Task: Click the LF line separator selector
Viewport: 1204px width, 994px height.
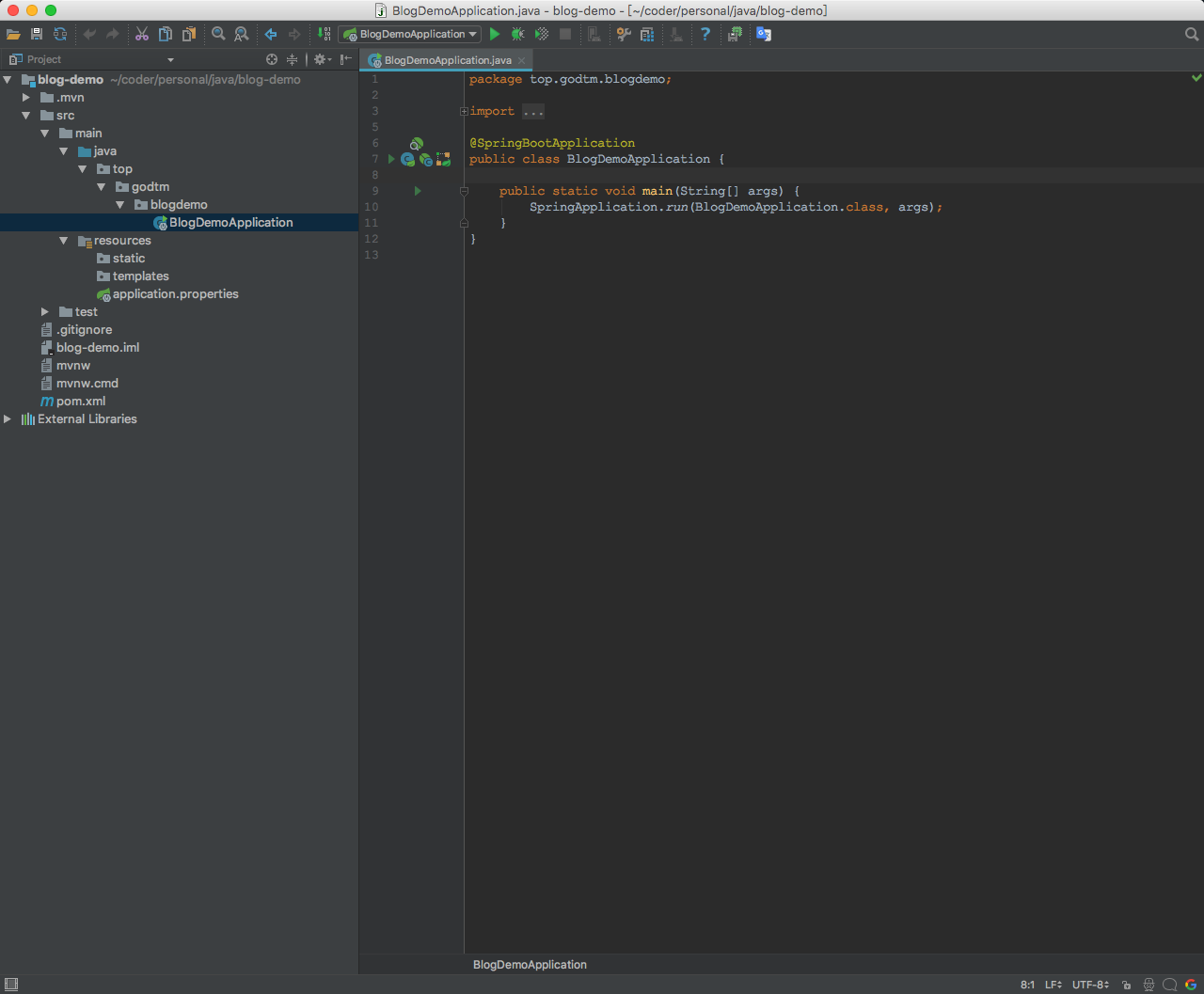Action: 1053,985
